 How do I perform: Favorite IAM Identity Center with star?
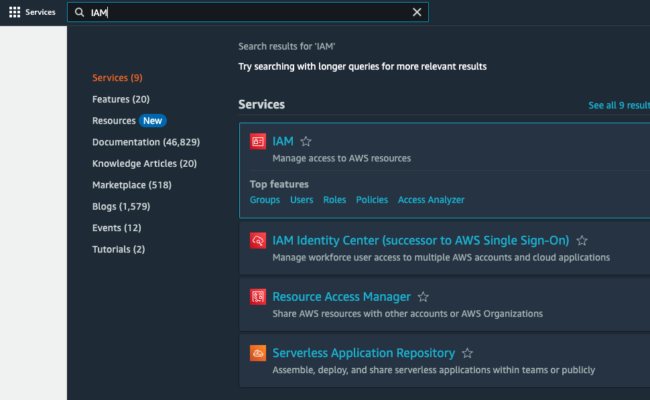point(582,240)
